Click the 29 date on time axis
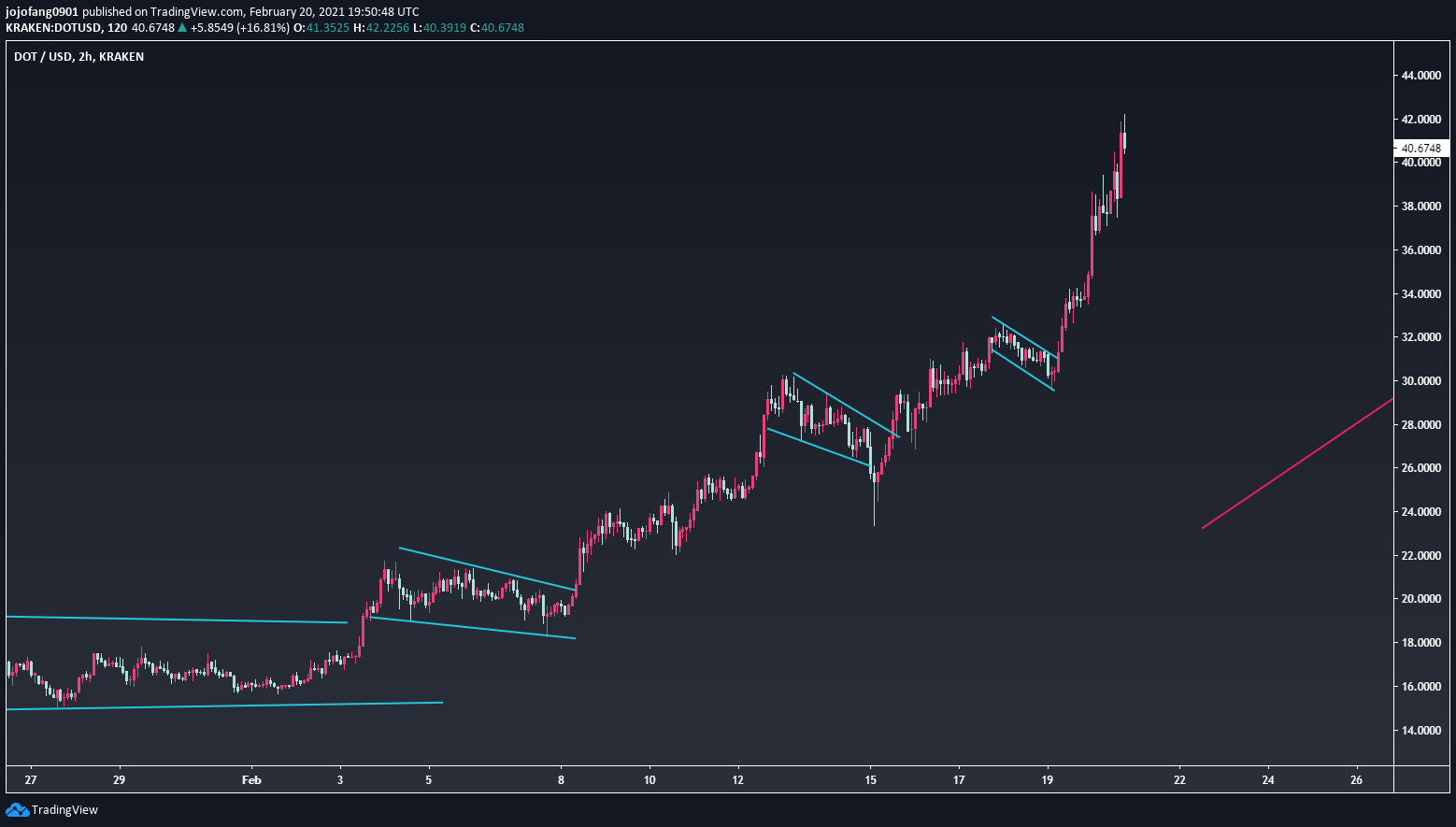Image resolution: width=1456 pixels, height=827 pixels. pyautogui.click(x=119, y=780)
